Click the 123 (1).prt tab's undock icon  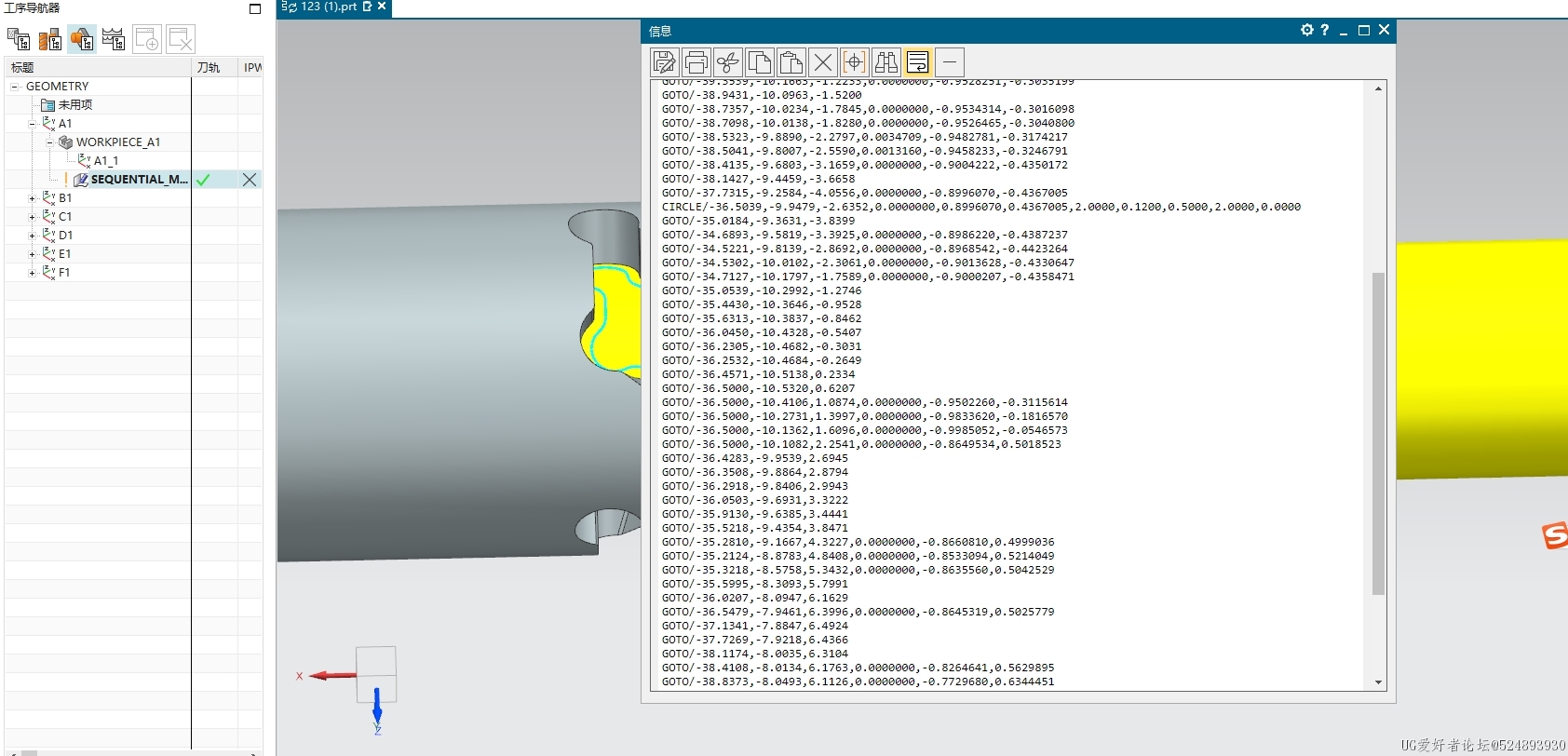[x=367, y=7]
